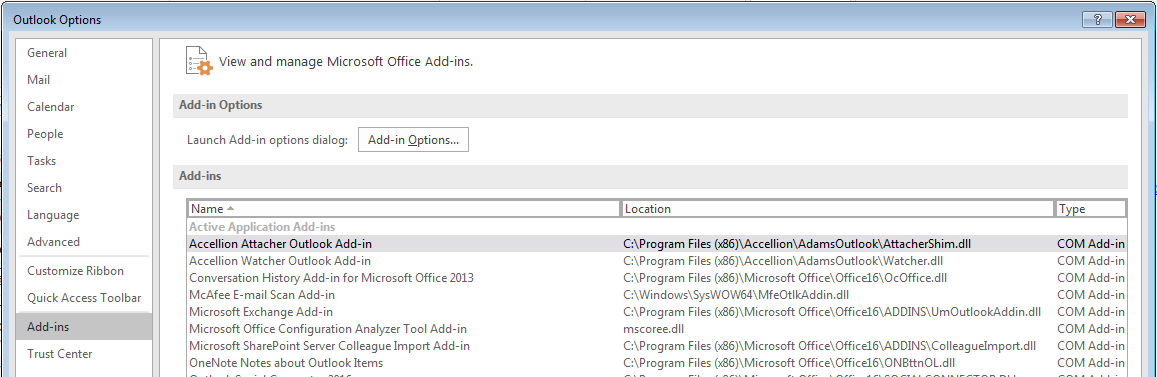This screenshot has height=377, width=1157.
Task: Click the ColleagueImport.dll location path
Action: [x=830, y=345]
